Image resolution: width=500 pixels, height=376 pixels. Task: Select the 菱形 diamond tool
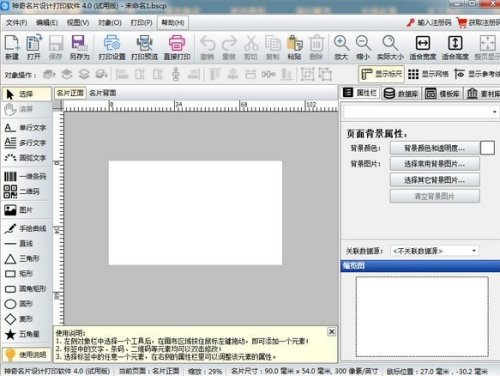point(19,319)
